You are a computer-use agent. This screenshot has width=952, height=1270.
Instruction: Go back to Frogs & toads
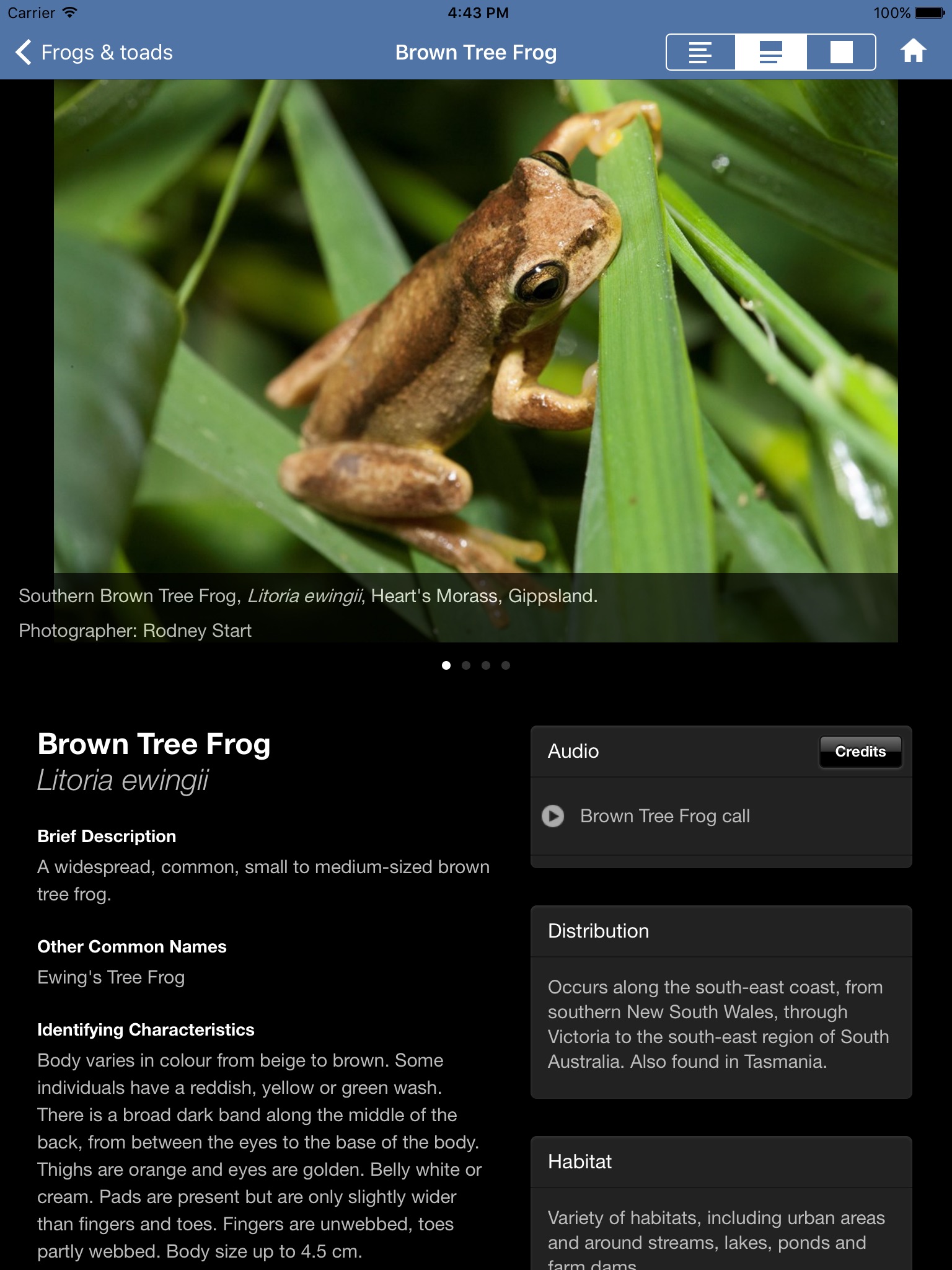(107, 52)
